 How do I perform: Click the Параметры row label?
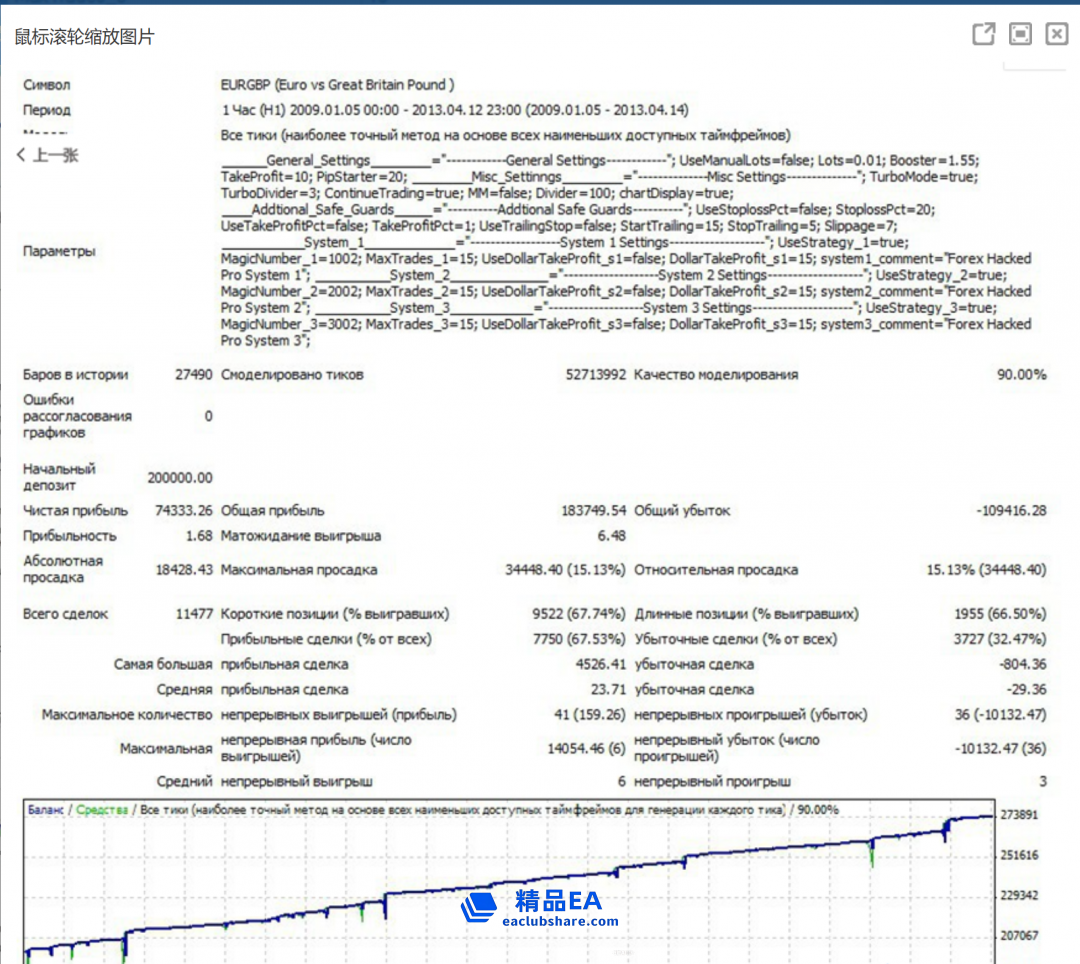(x=59, y=251)
